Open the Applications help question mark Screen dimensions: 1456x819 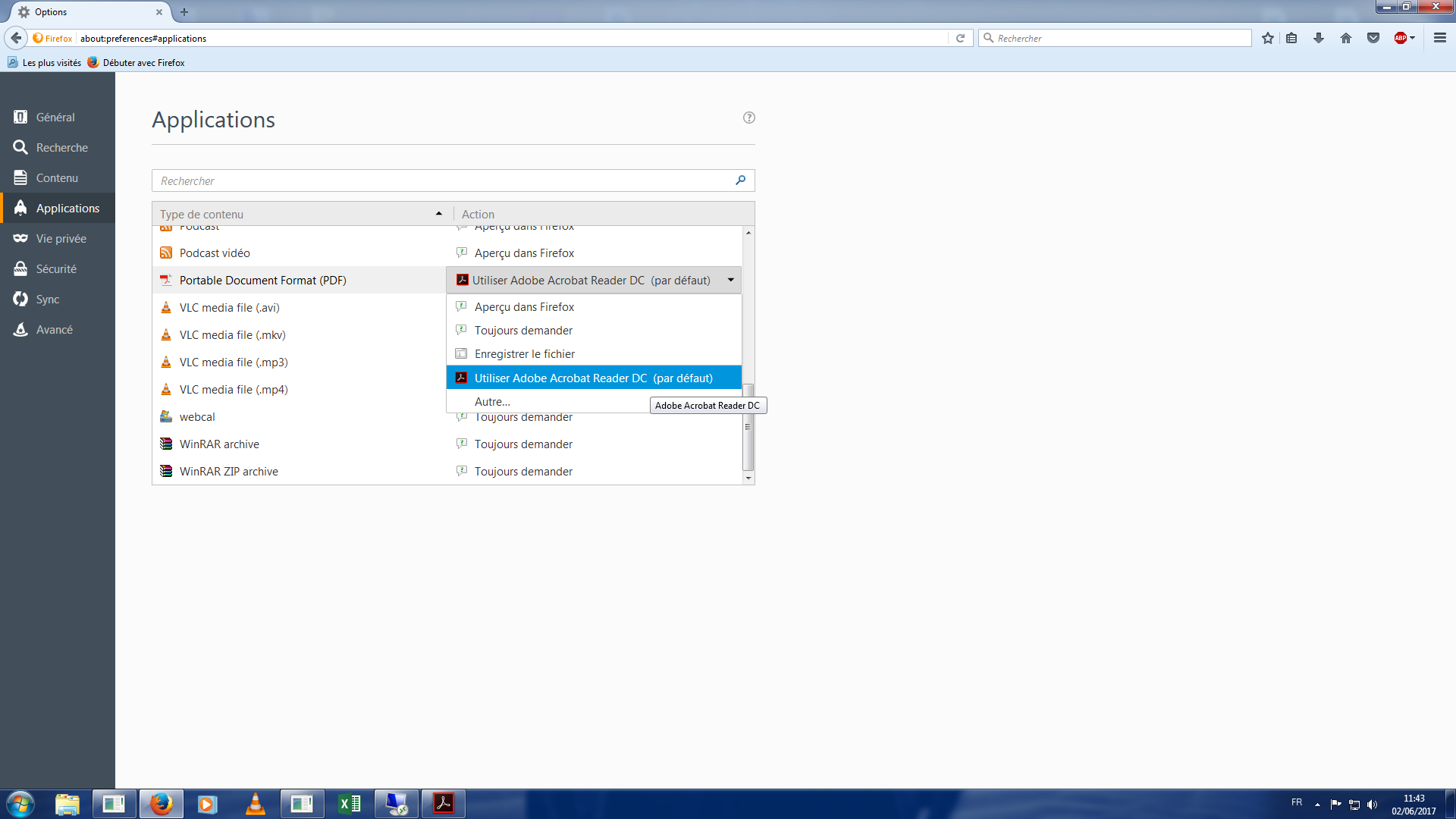pyautogui.click(x=749, y=118)
